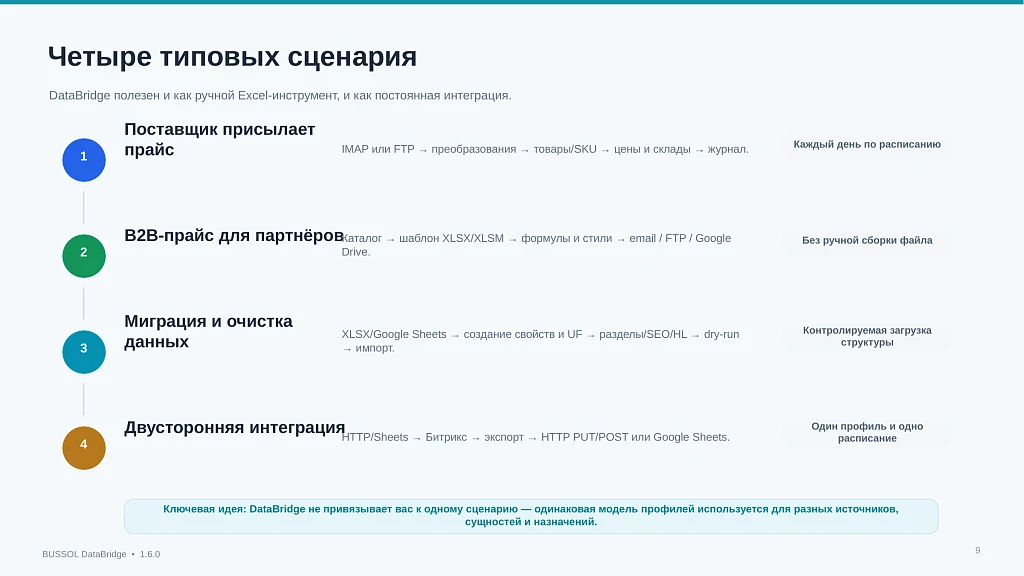Click the 'Без ручной сборки файла' badge
The image size is (1024, 576).
tap(867, 240)
